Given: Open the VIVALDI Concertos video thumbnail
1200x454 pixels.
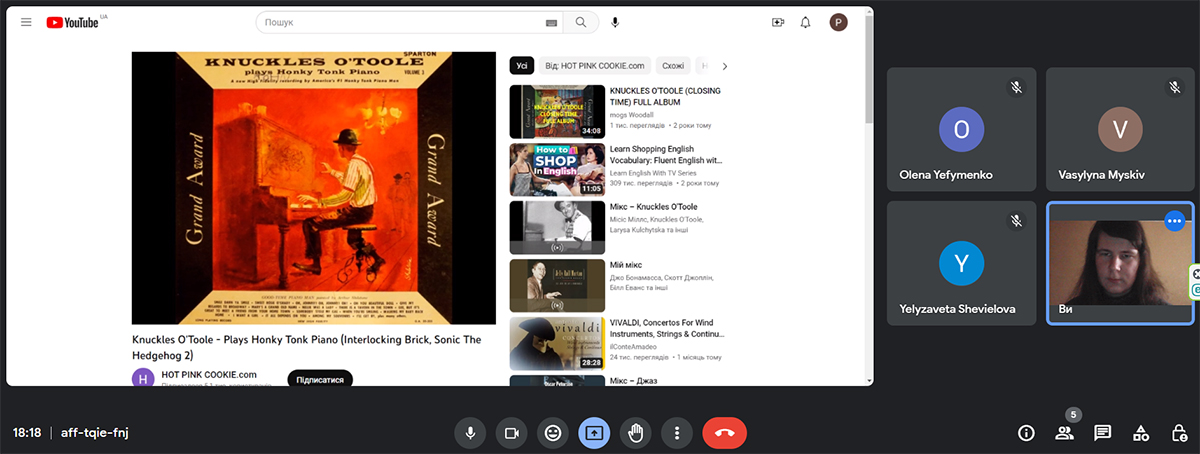Looking at the screenshot, I should [x=557, y=343].
